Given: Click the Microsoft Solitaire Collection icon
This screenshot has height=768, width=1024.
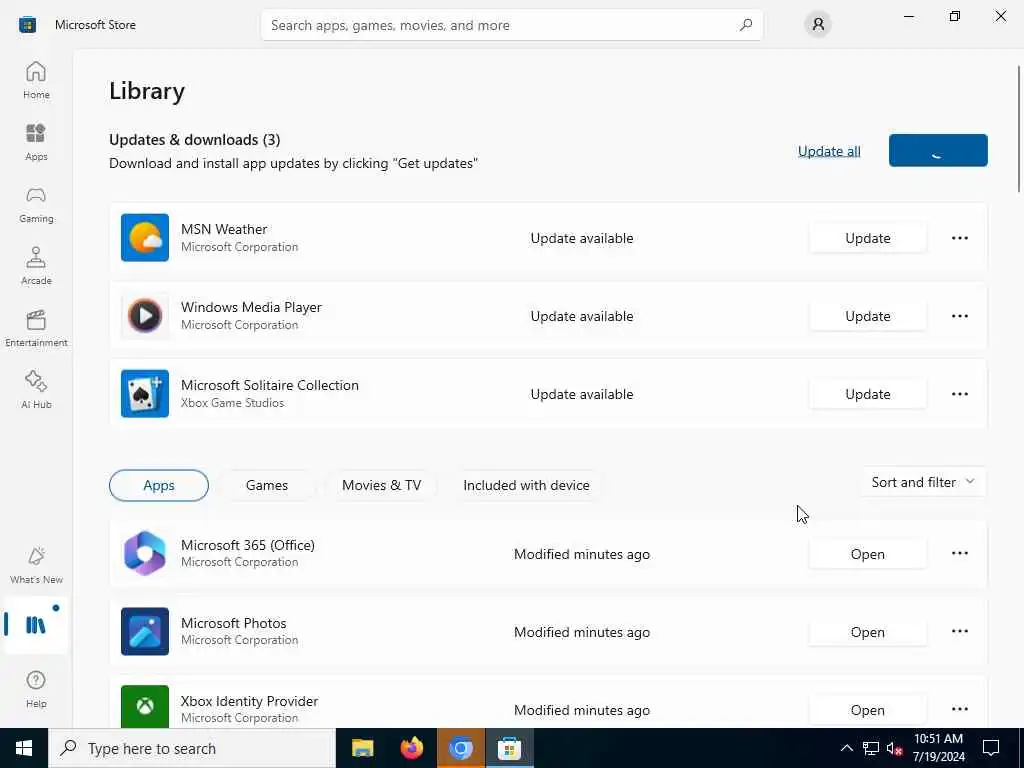Looking at the screenshot, I should click(145, 394).
